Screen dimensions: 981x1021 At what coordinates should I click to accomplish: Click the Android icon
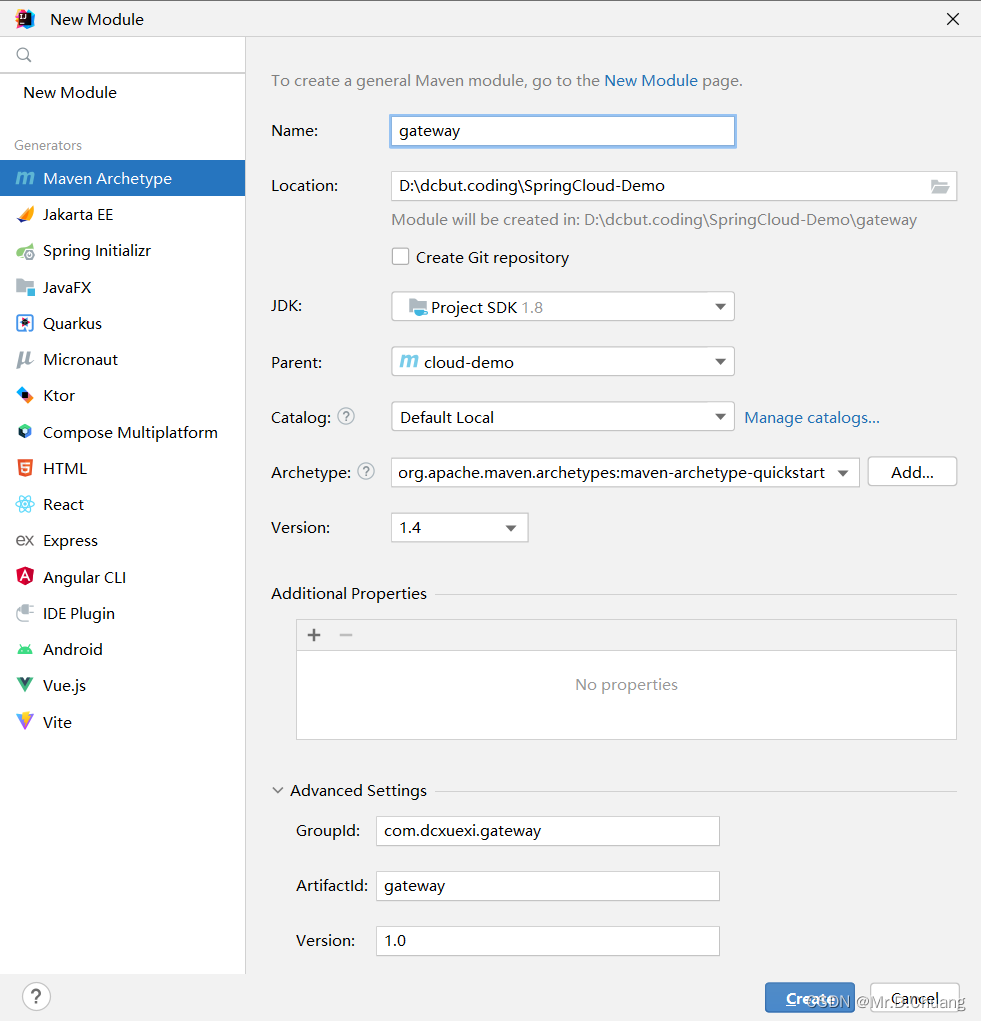tap(25, 649)
